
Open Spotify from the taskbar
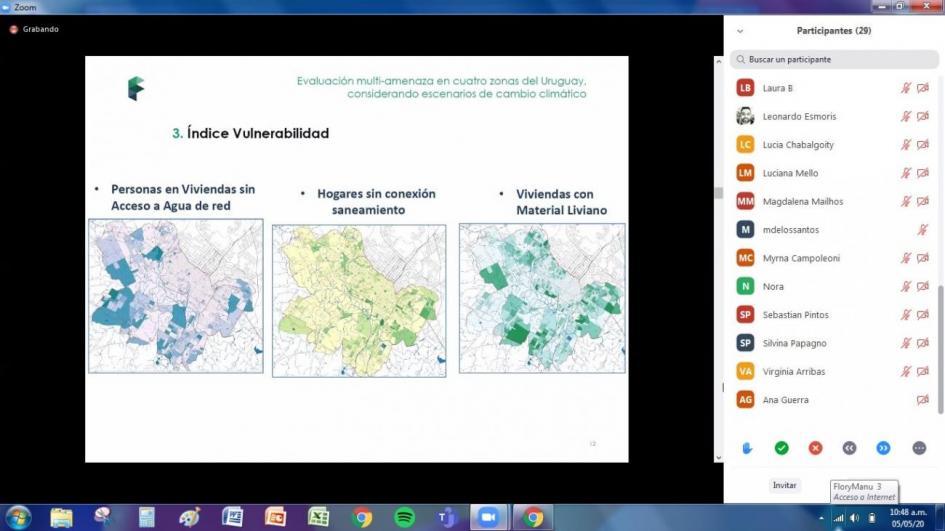[x=404, y=517]
